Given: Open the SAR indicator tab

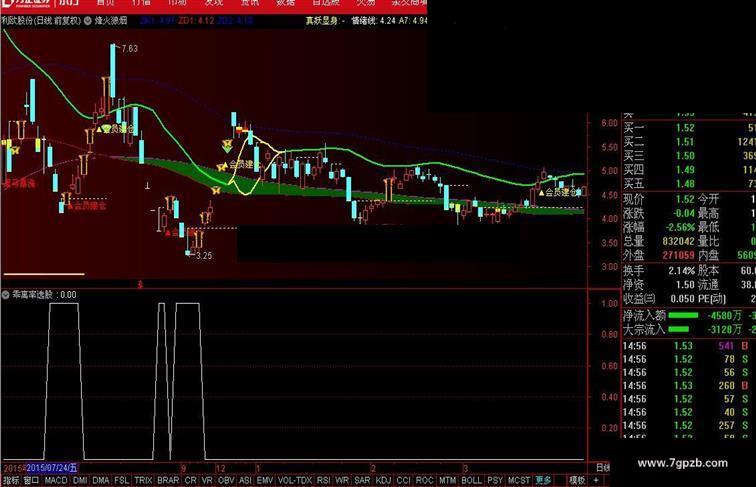Looking at the screenshot, I should pos(362,480).
